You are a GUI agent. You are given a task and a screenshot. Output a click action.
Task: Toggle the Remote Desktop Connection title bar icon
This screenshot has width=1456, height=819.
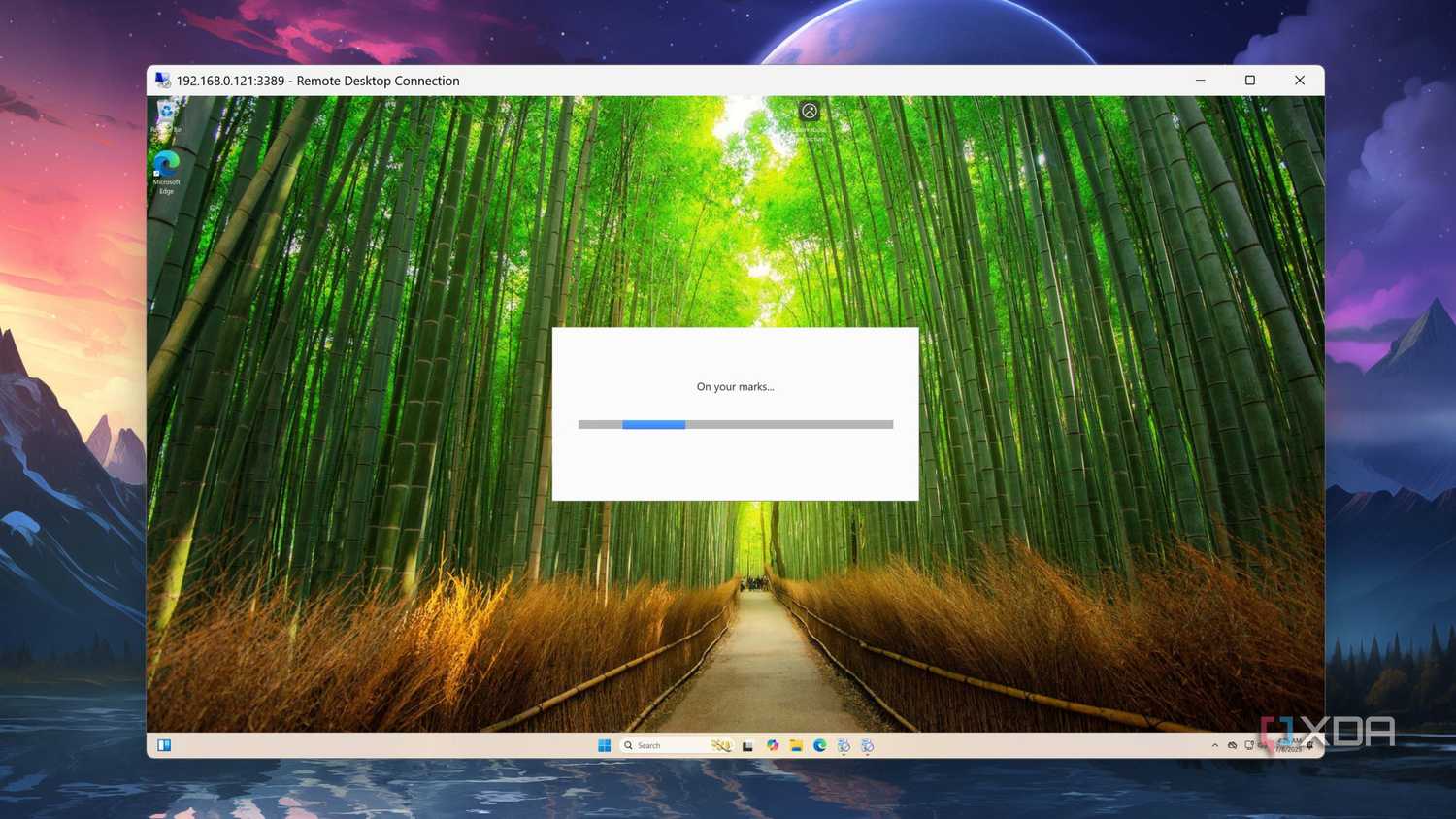pyautogui.click(x=163, y=81)
